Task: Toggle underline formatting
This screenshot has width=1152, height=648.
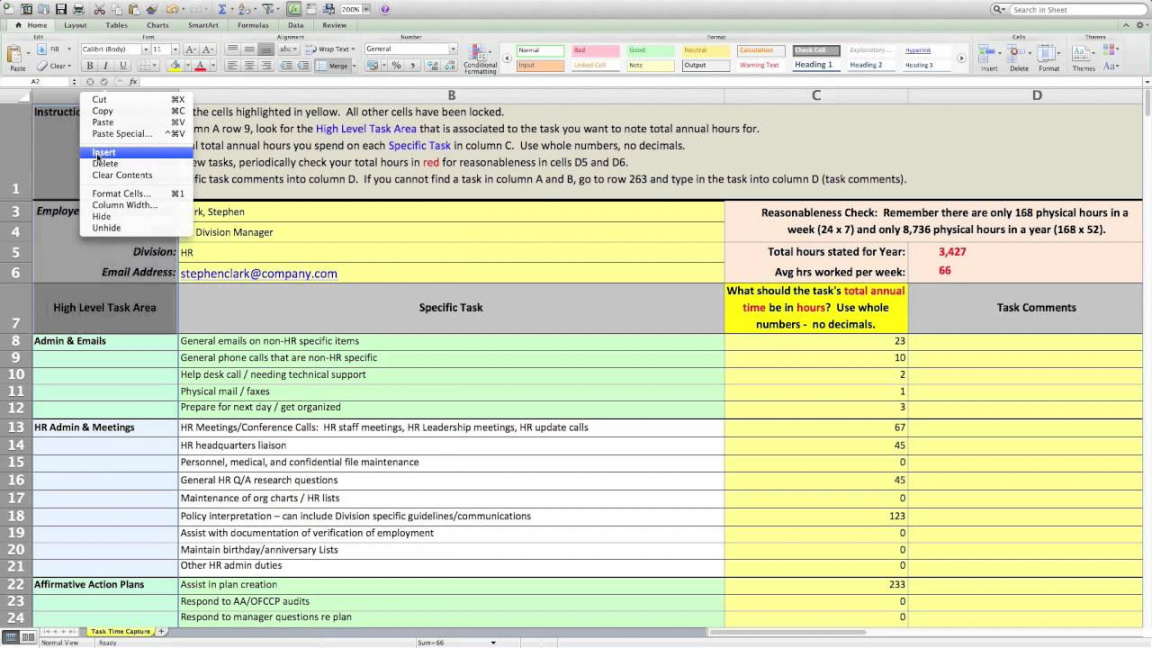Action: [123, 66]
